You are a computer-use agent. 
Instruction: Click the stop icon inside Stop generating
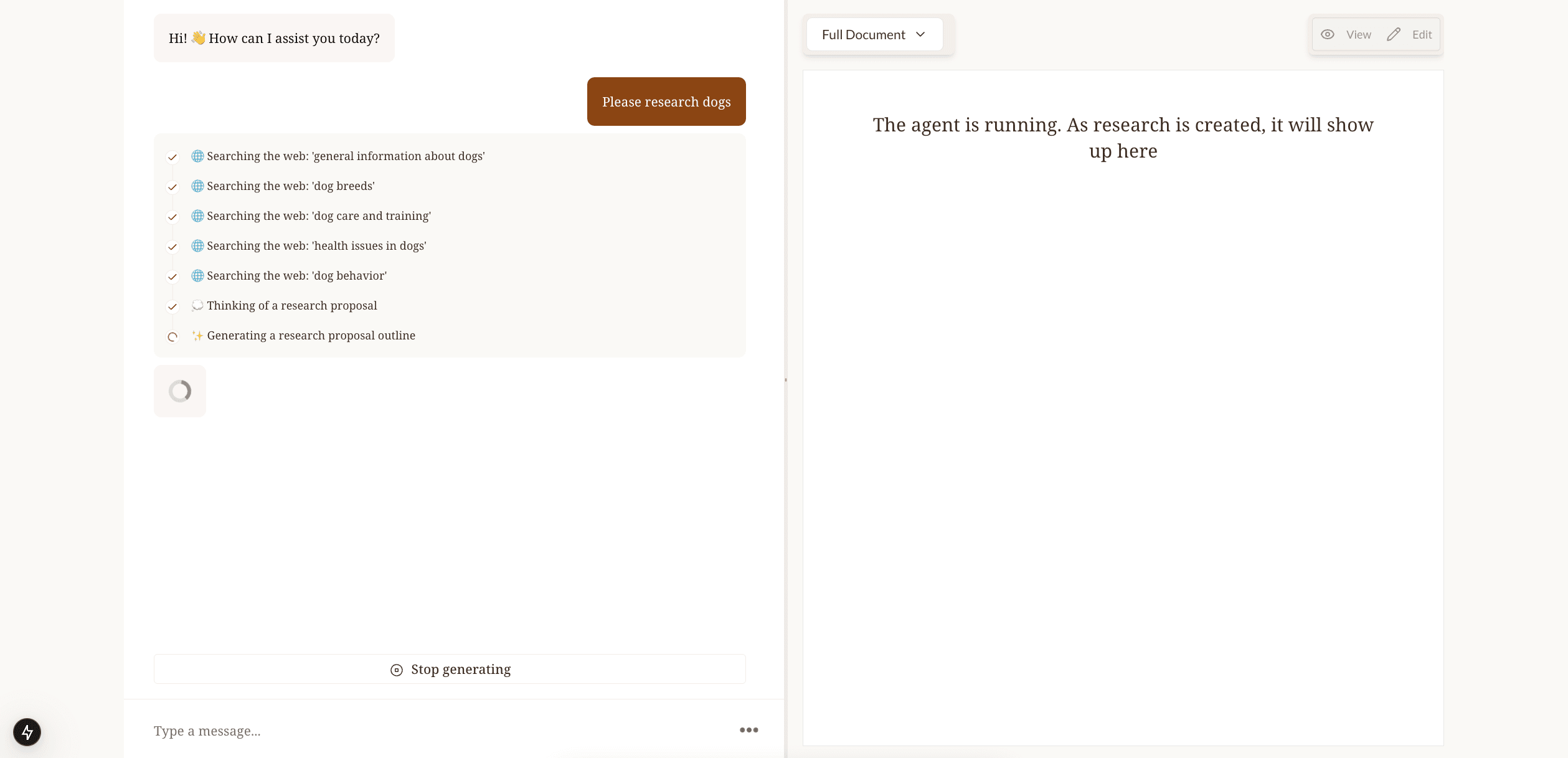[396, 671]
